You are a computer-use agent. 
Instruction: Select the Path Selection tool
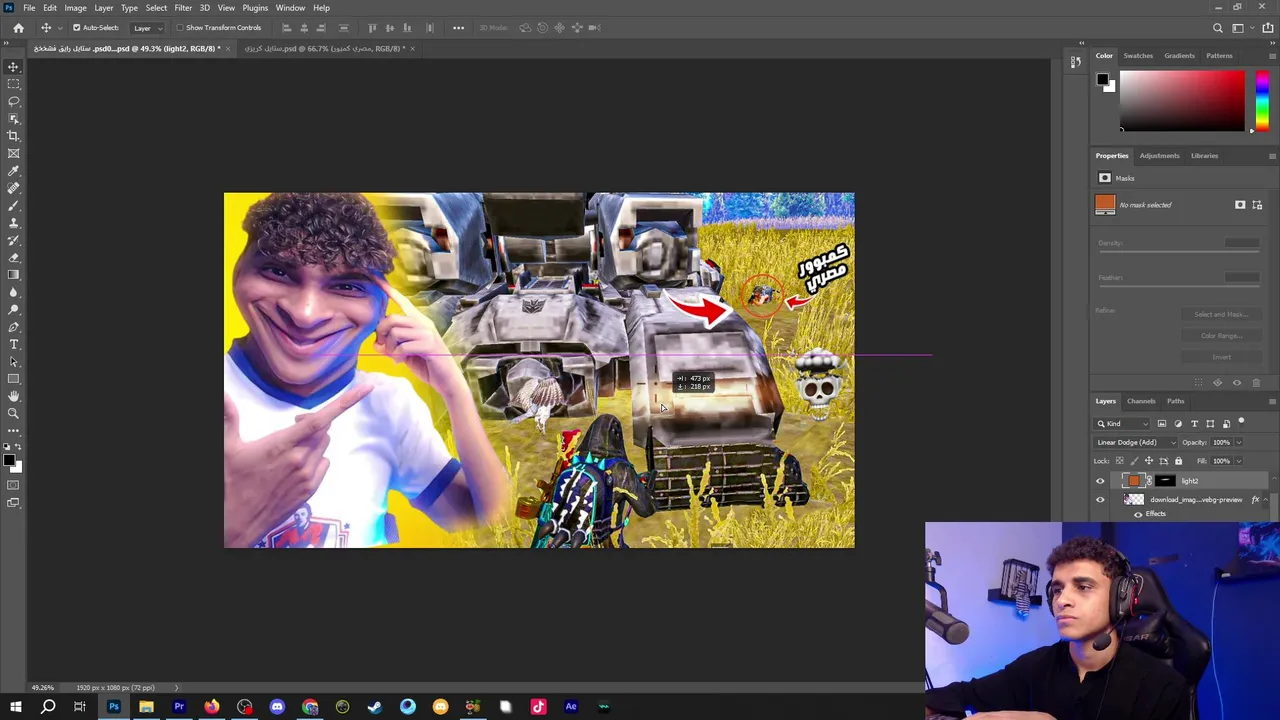(13, 361)
